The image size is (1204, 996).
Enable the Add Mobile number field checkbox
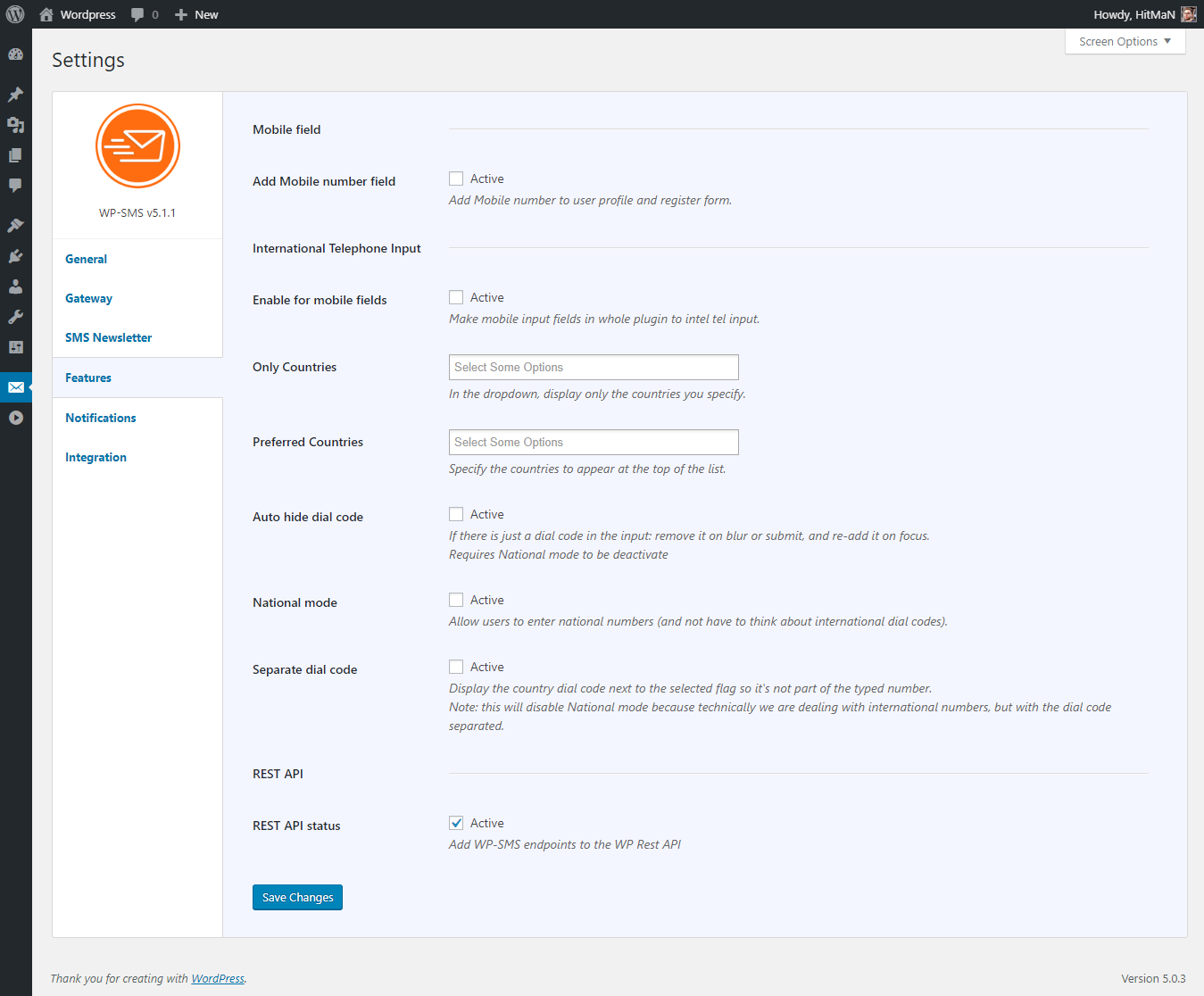[456, 178]
